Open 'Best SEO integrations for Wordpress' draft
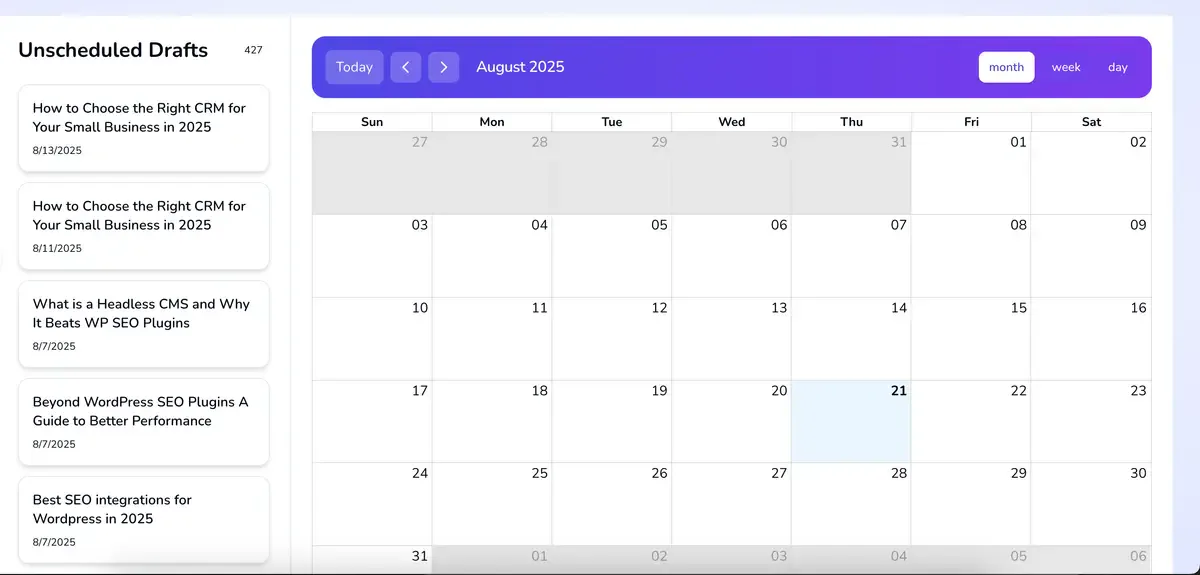The image size is (1200, 575). click(x=144, y=520)
